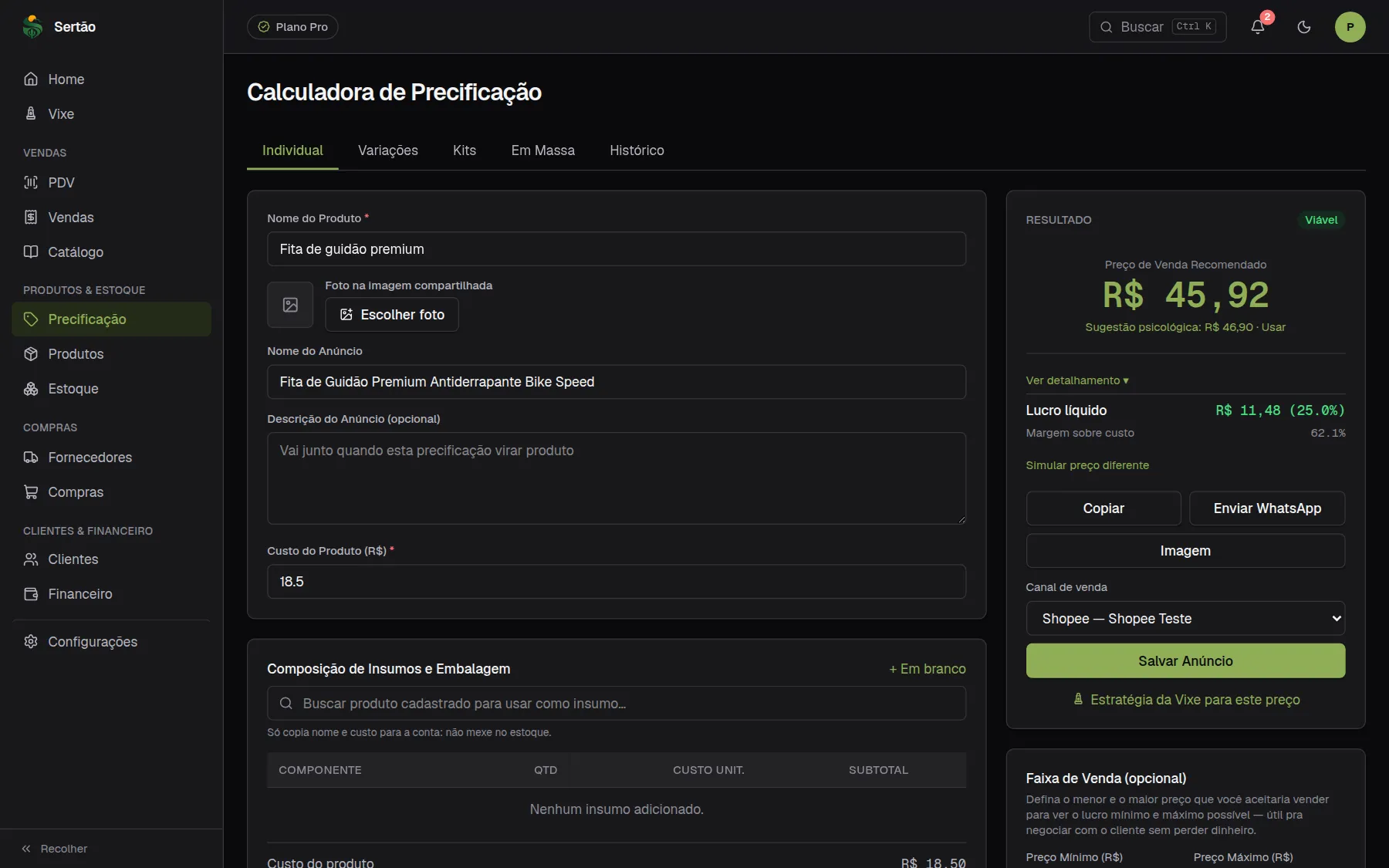Click the Estoque boxes icon
The height and width of the screenshot is (868, 1389).
(31, 388)
